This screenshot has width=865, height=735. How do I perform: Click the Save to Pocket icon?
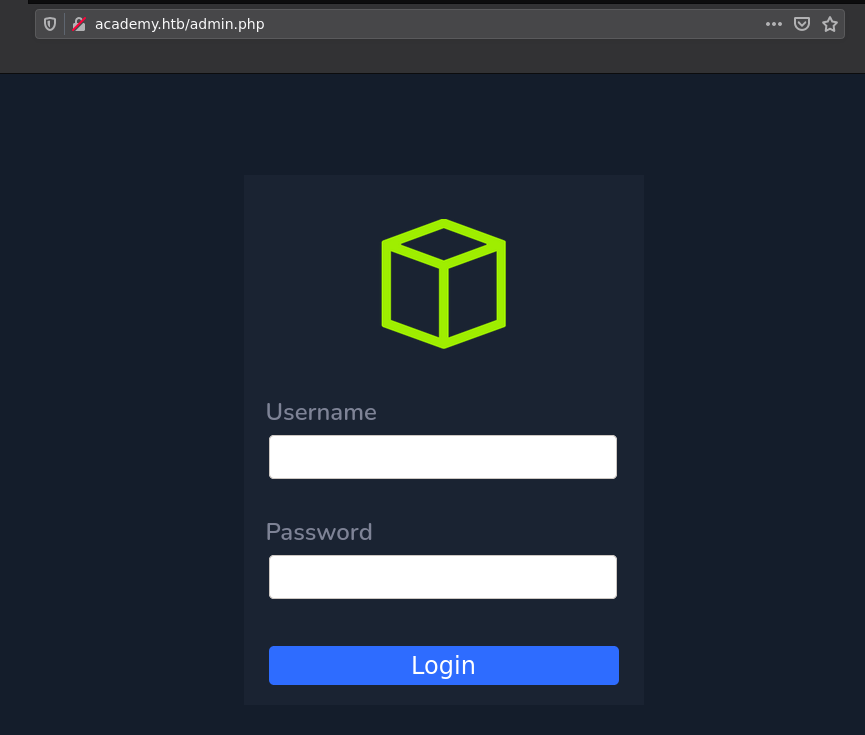click(801, 24)
